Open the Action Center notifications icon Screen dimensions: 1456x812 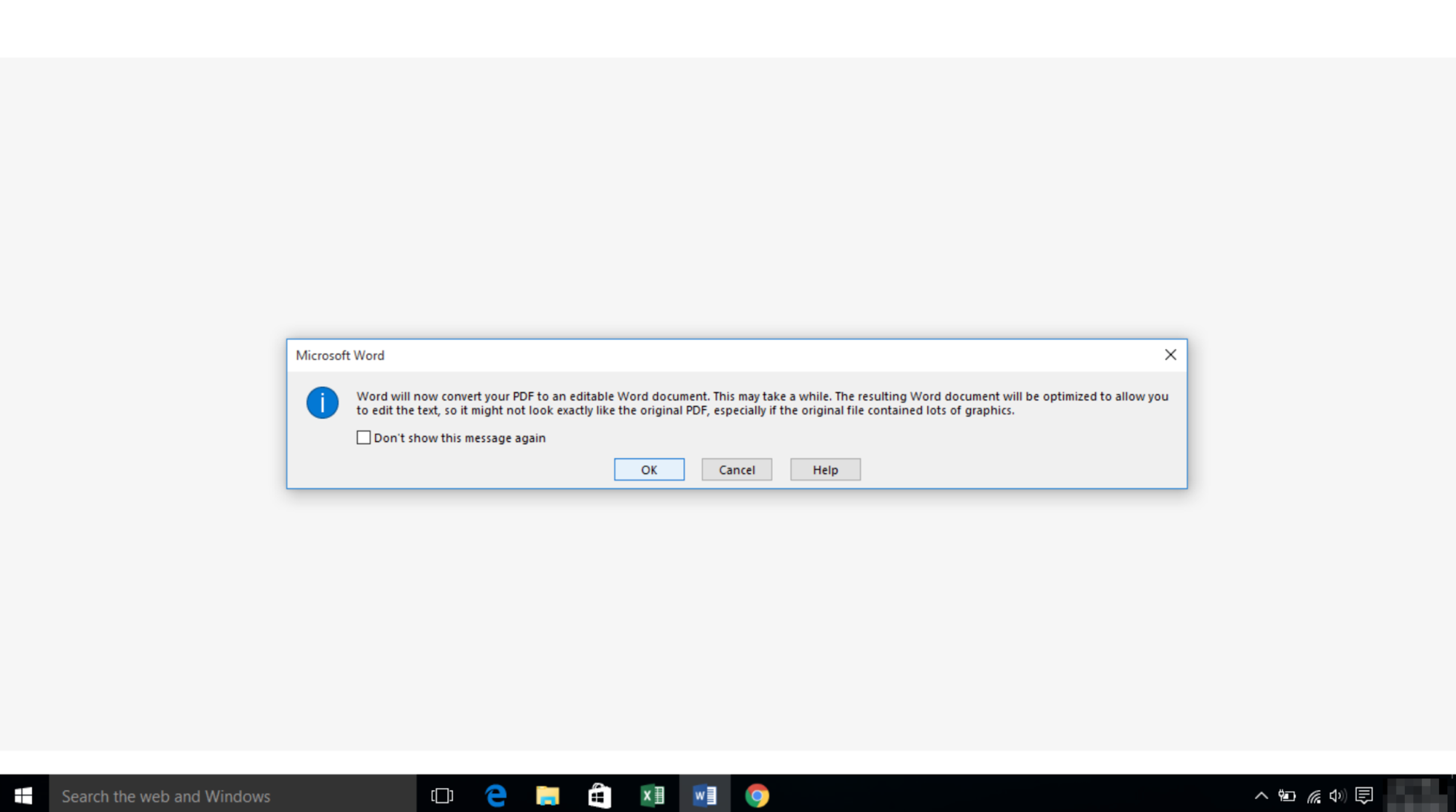[1364, 796]
